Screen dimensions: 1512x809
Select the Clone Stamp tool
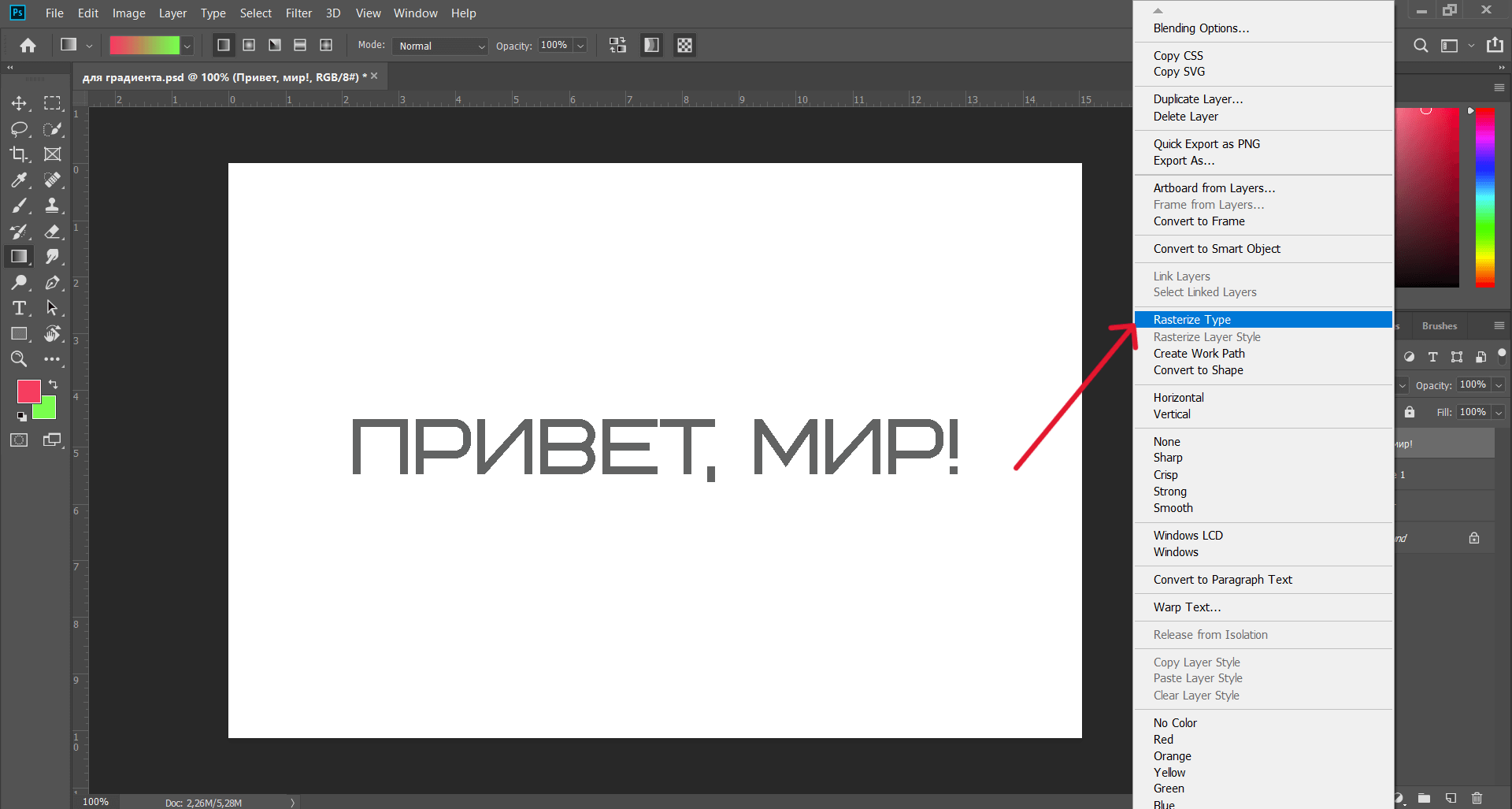coord(53,206)
